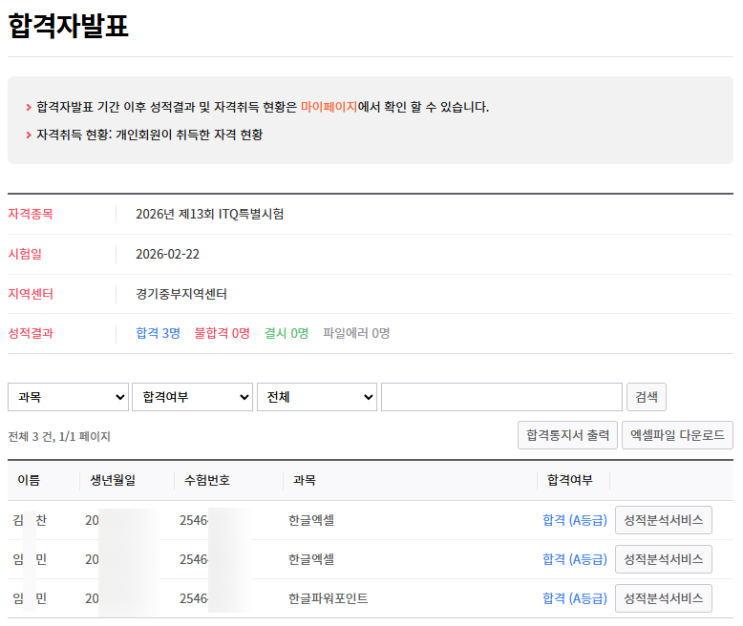Select the green 결시 0명 result count
Image resolution: width=743 pixels, height=626 pixels.
(286, 333)
